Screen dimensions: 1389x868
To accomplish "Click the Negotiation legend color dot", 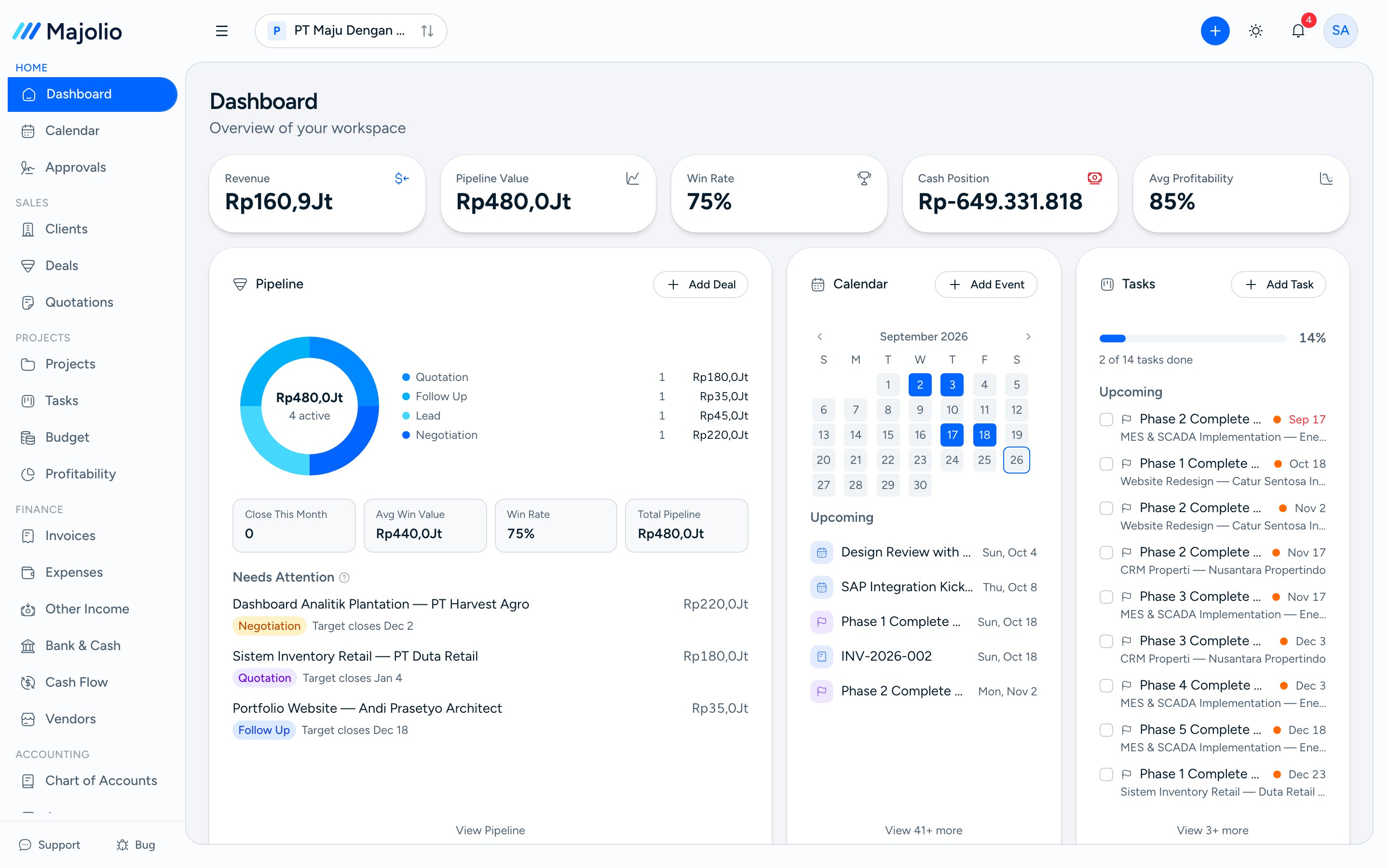I will [x=406, y=435].
